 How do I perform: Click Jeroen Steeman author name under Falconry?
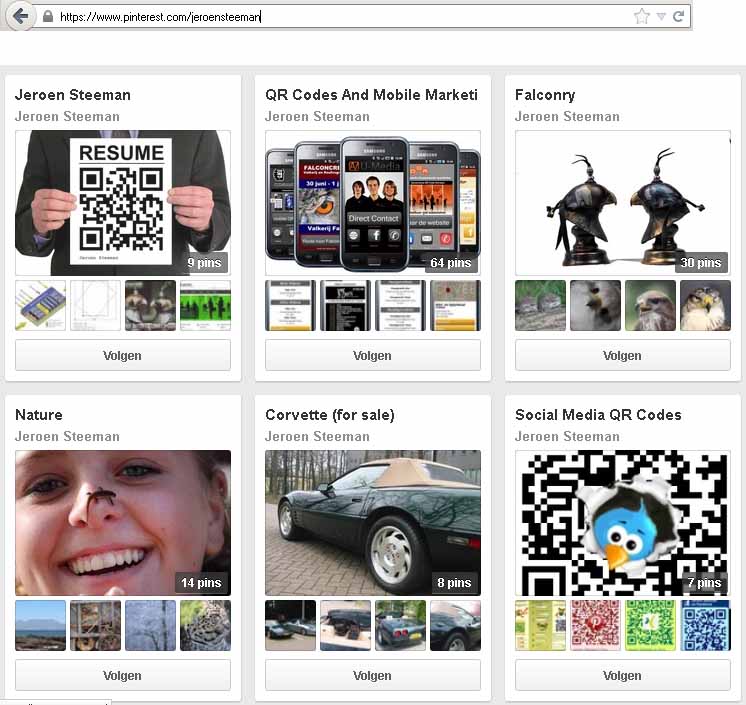[x=567, y=117]
